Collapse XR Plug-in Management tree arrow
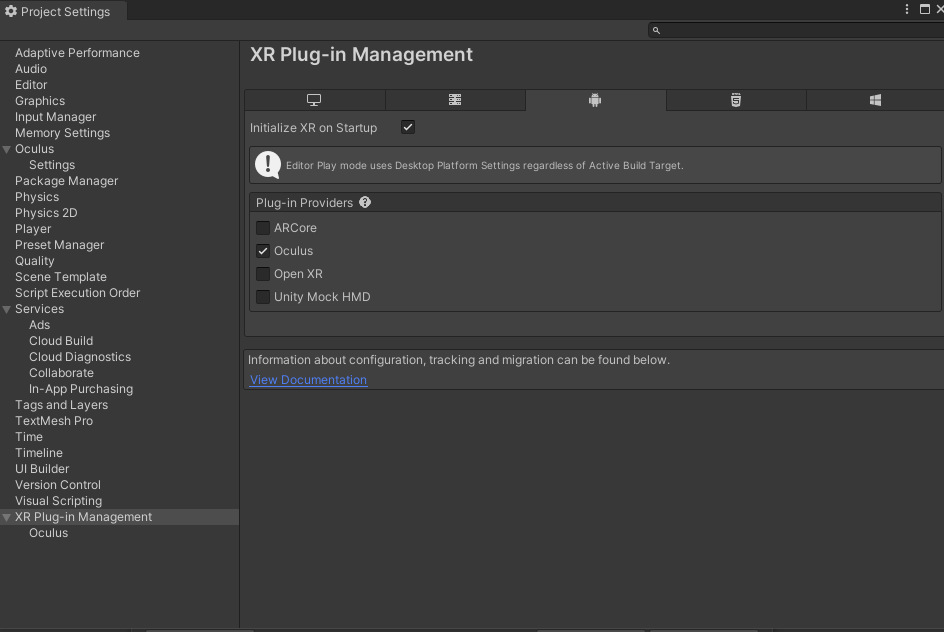944x632 pixels. (7, 518)
